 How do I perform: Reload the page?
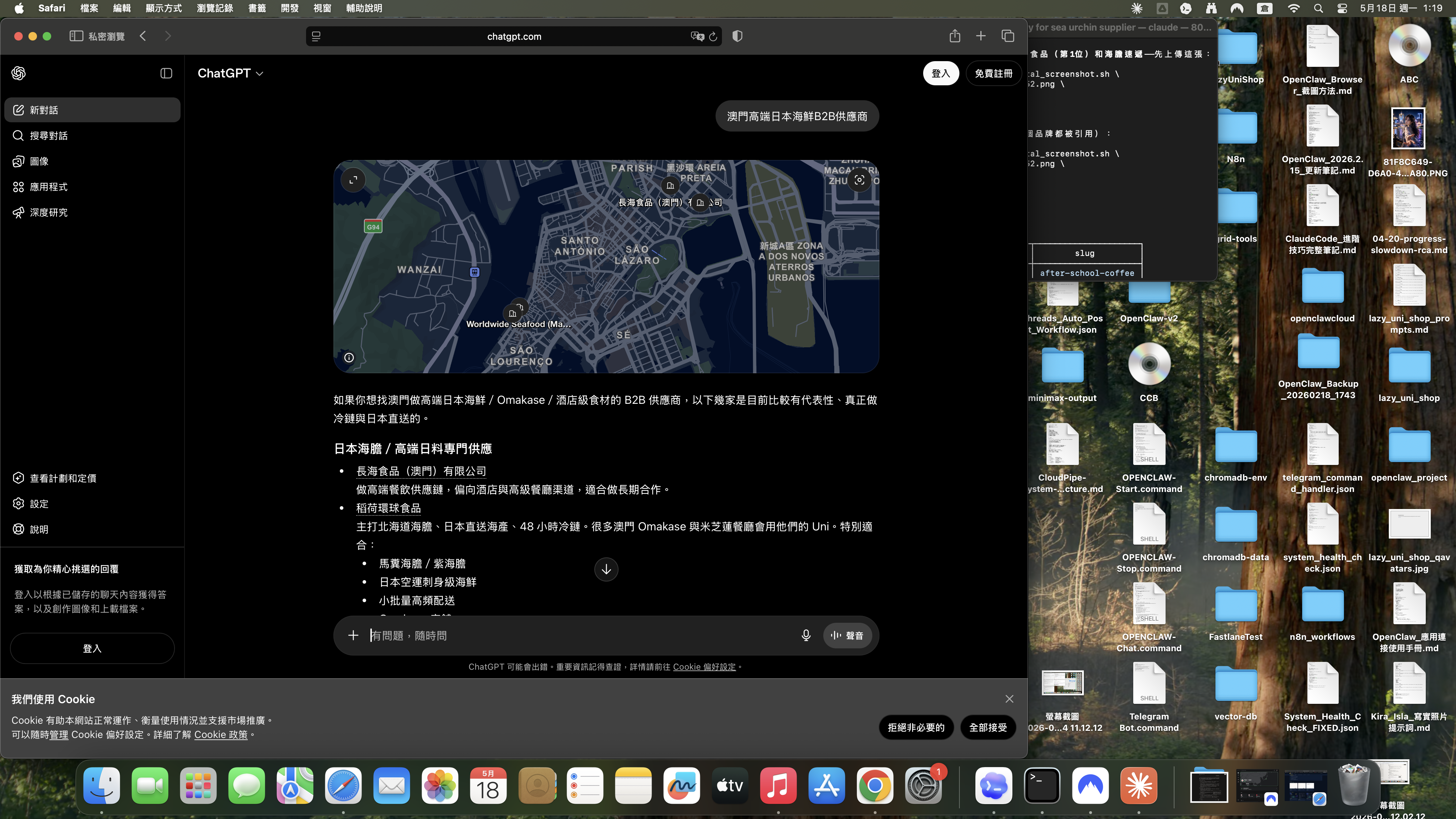[713, 36]
